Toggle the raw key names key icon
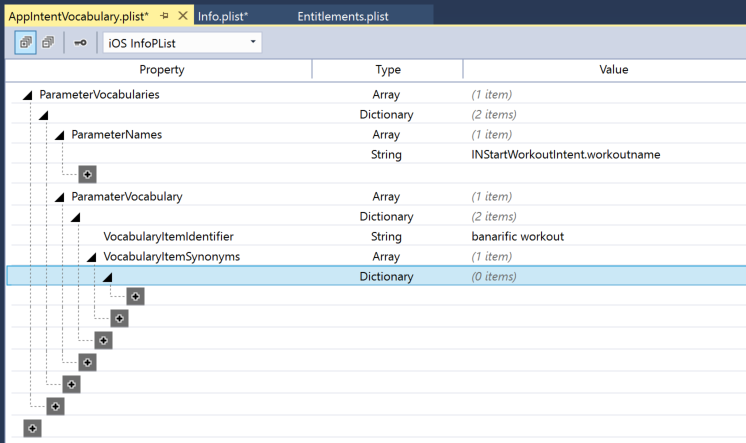Viewport: 746px width, 443px height. pos(80,43)
